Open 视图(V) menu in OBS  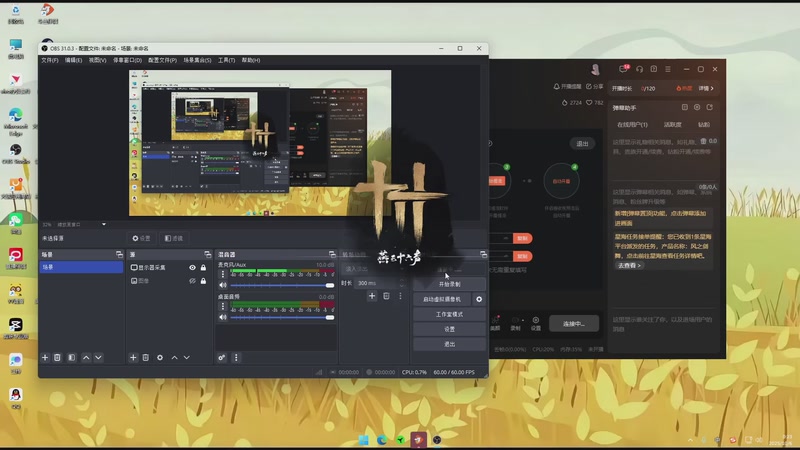(97, 60)
